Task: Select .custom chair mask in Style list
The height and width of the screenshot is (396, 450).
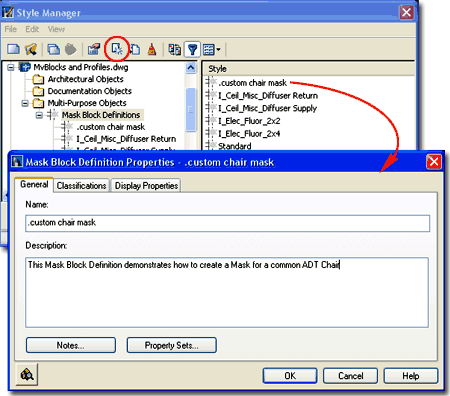Action: tap(252, 83)
